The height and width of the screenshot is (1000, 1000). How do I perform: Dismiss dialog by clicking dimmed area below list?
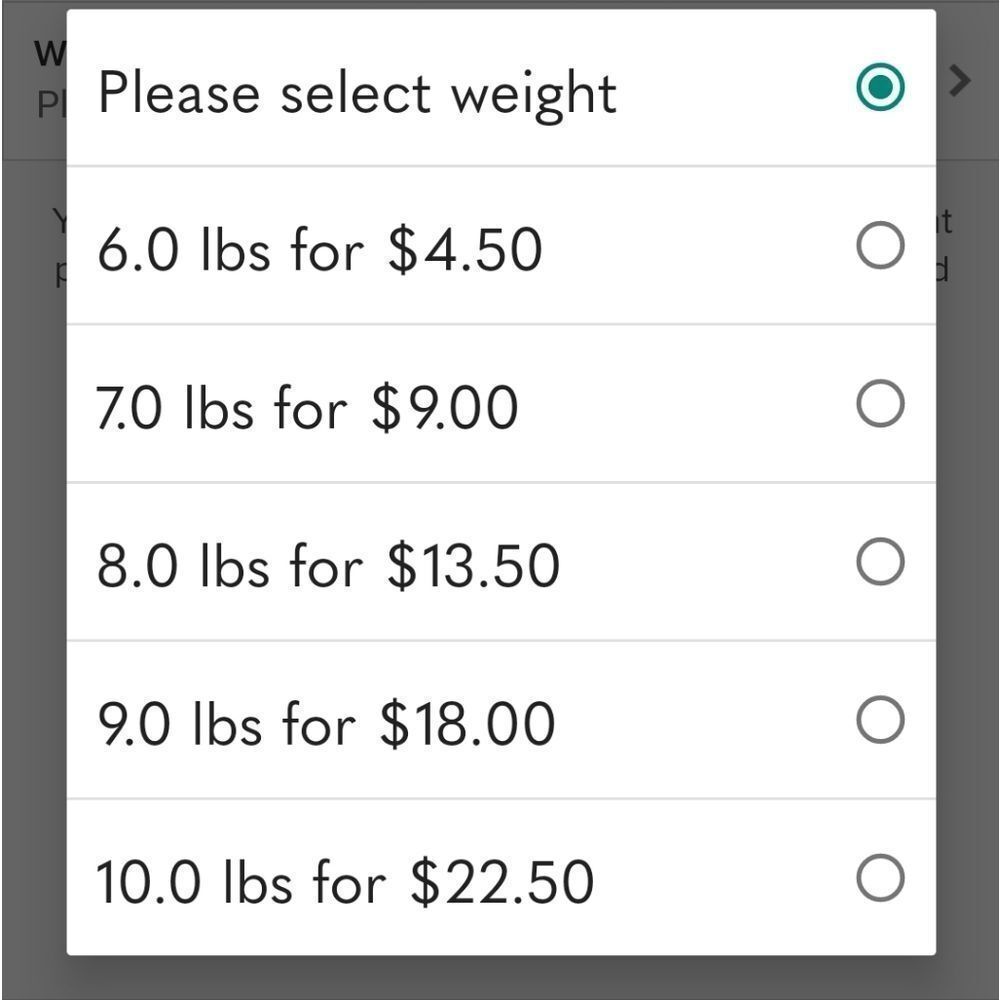(500, 978)
